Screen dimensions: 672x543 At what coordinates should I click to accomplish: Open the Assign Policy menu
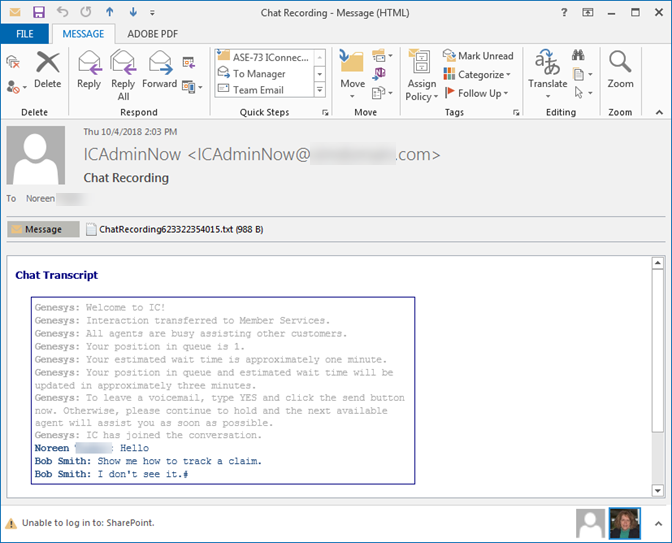421,75
